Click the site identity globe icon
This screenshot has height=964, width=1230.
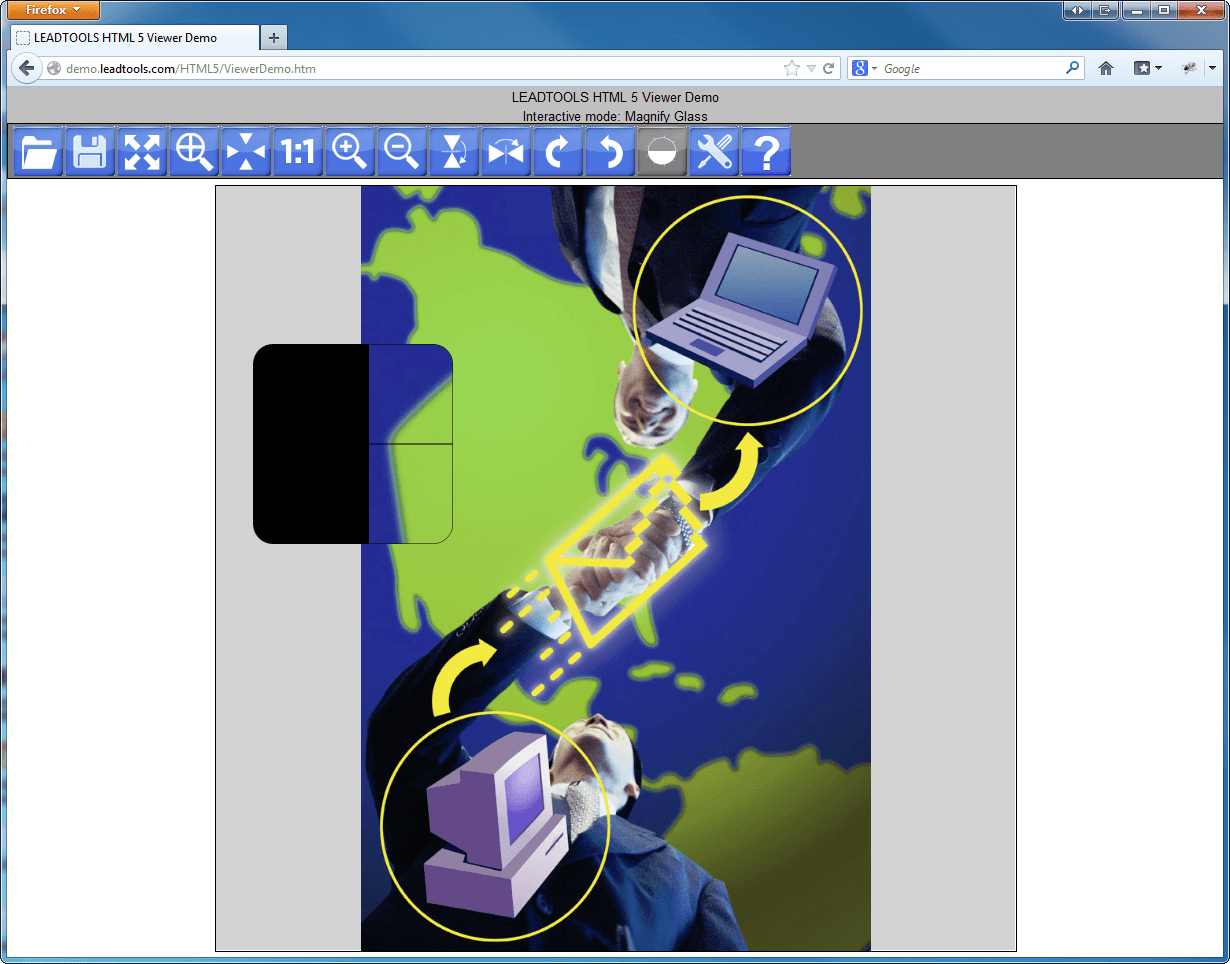coord(54,69)
